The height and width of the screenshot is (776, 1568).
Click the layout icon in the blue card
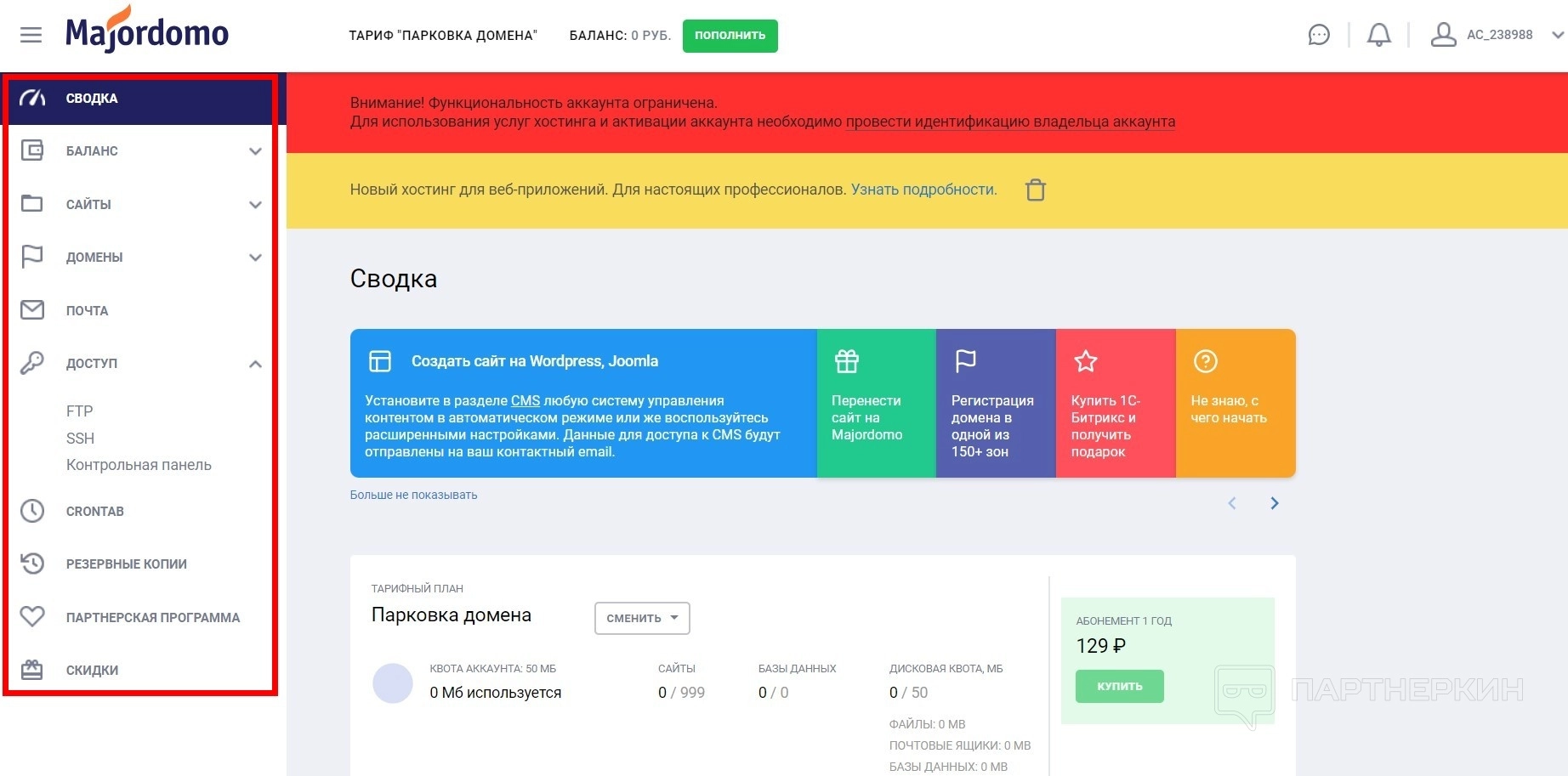pos(380,361)
